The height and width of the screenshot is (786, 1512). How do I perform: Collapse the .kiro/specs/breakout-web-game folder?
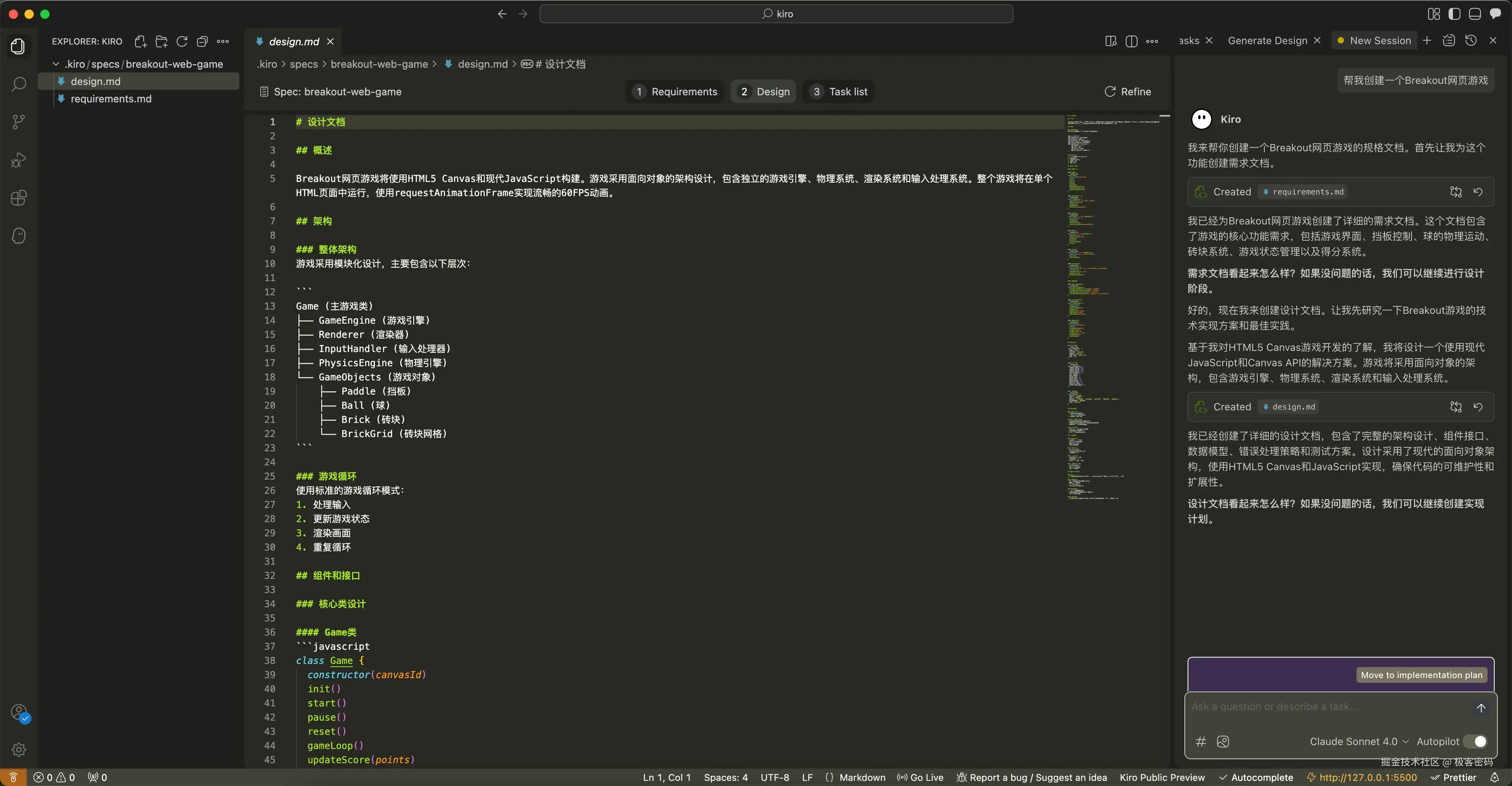[56, 64]
